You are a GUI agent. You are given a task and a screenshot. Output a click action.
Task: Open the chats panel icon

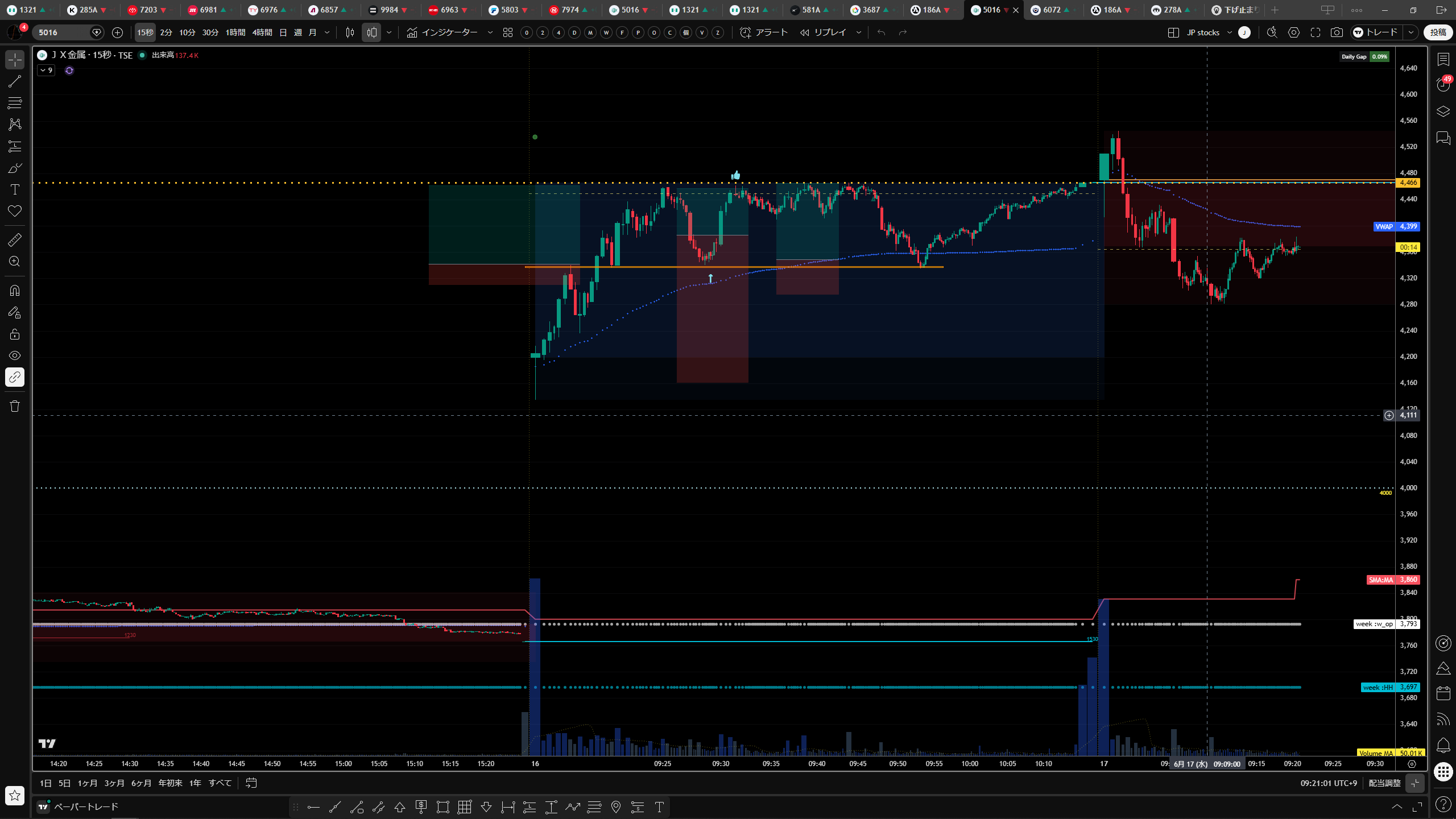(1443, 138)
